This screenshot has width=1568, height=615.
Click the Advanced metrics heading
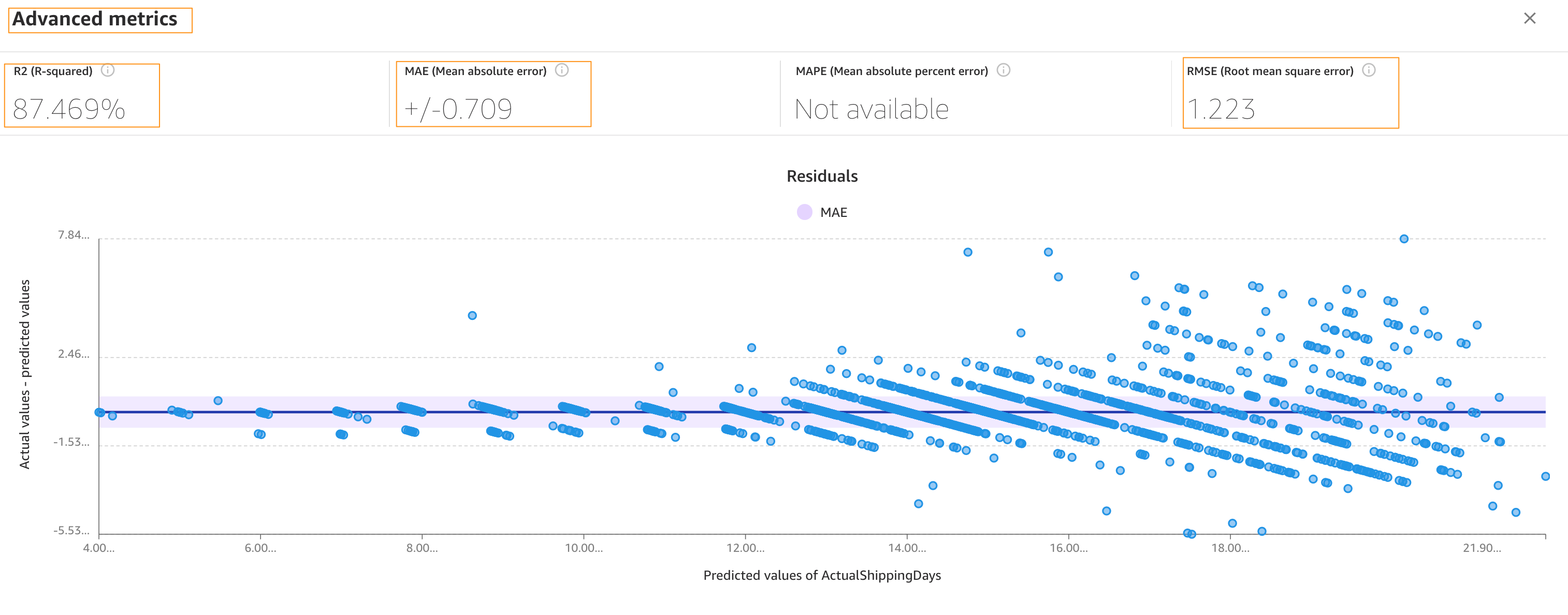[95, 19]
